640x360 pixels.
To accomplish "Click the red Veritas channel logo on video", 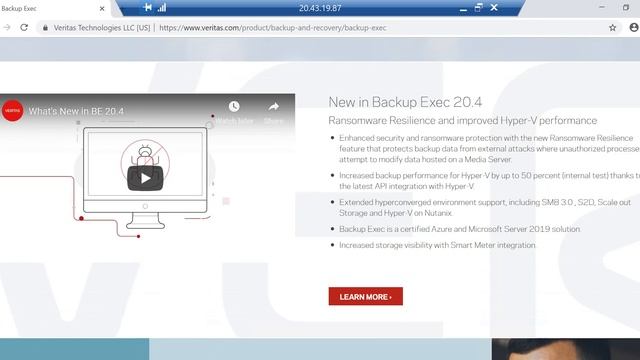I will (13, 111).
